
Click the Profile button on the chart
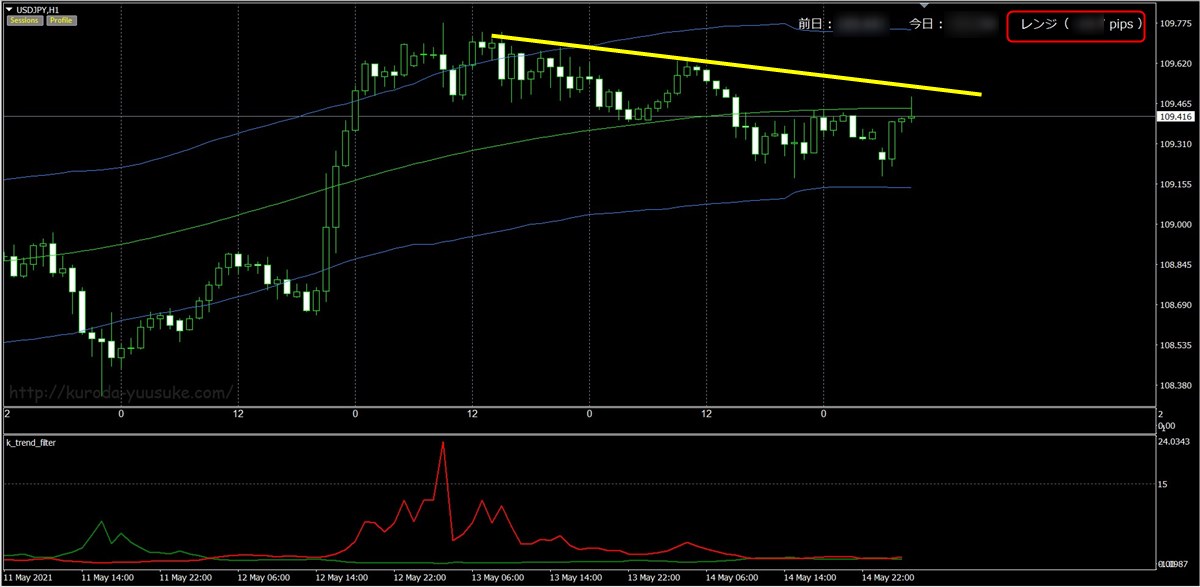coord(62,20)
